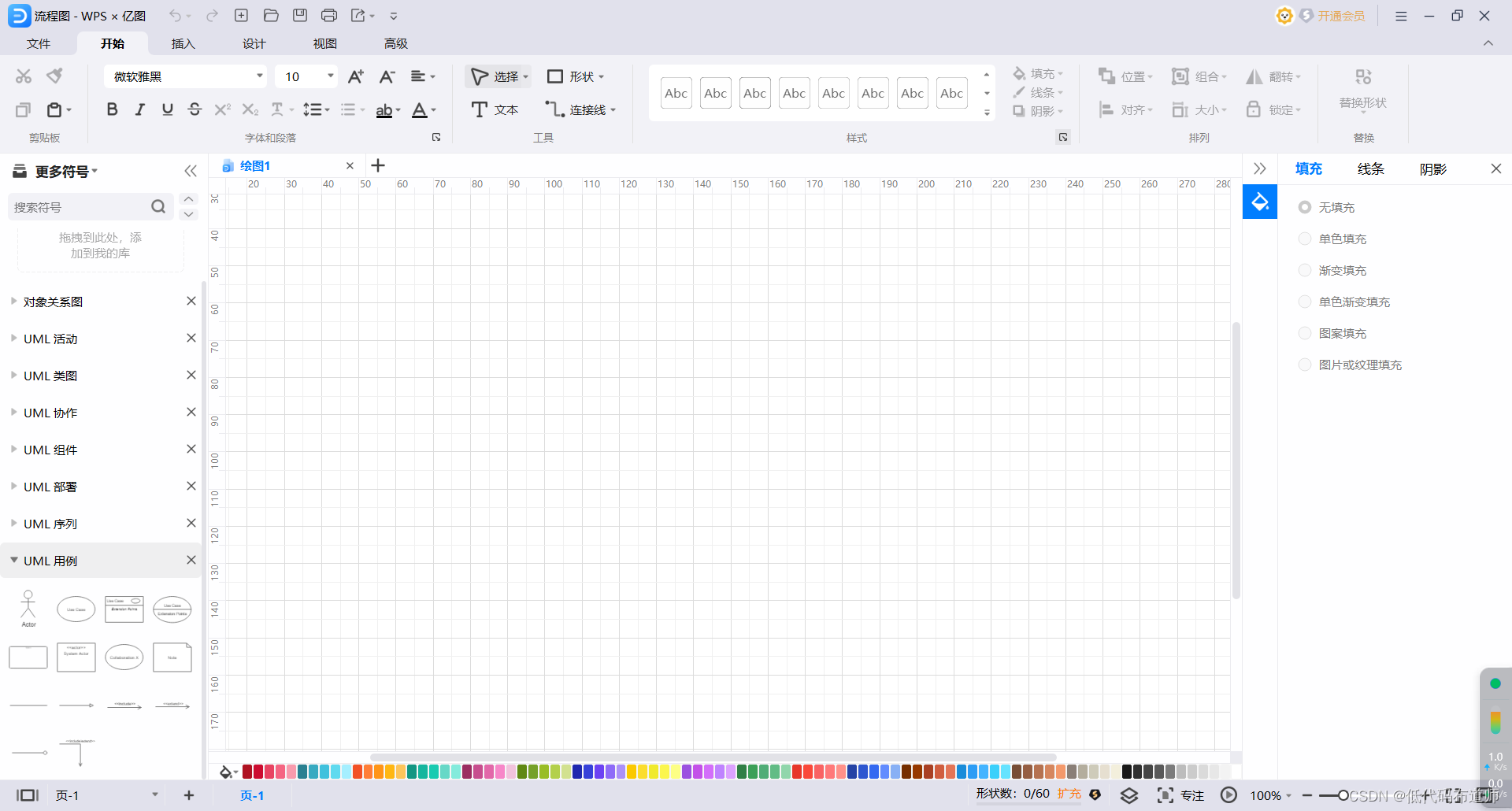Click the search magnifier in symbol search
The height and width of the screenshot is (811, 1512).
[158, 206]
